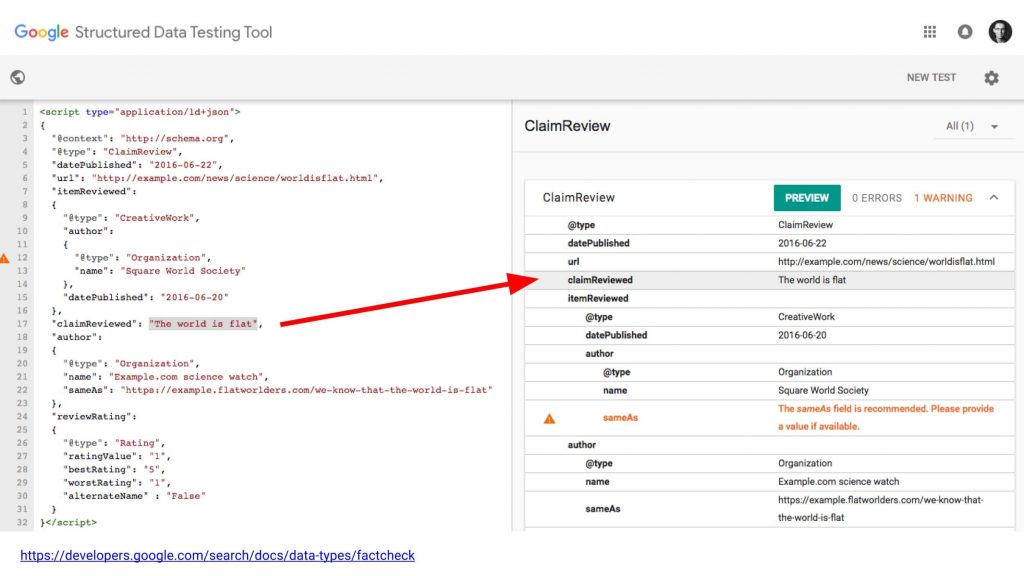Open the notifications bell icon

pyautogui.click(x=965, y=32)
